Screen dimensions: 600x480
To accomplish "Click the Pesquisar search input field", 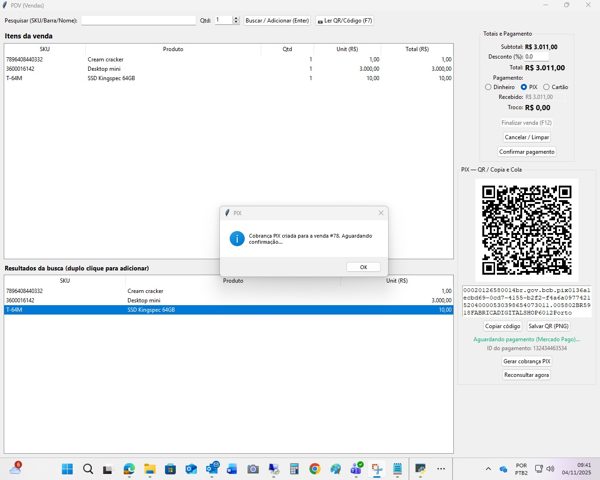I will pos(138,20).
